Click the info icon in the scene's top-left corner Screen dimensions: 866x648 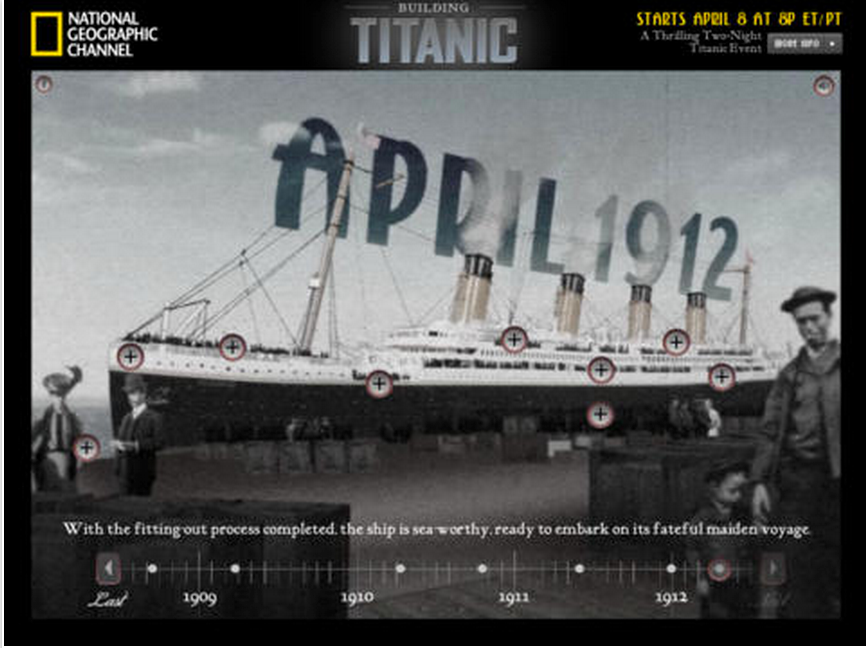[x=44, y=85]
